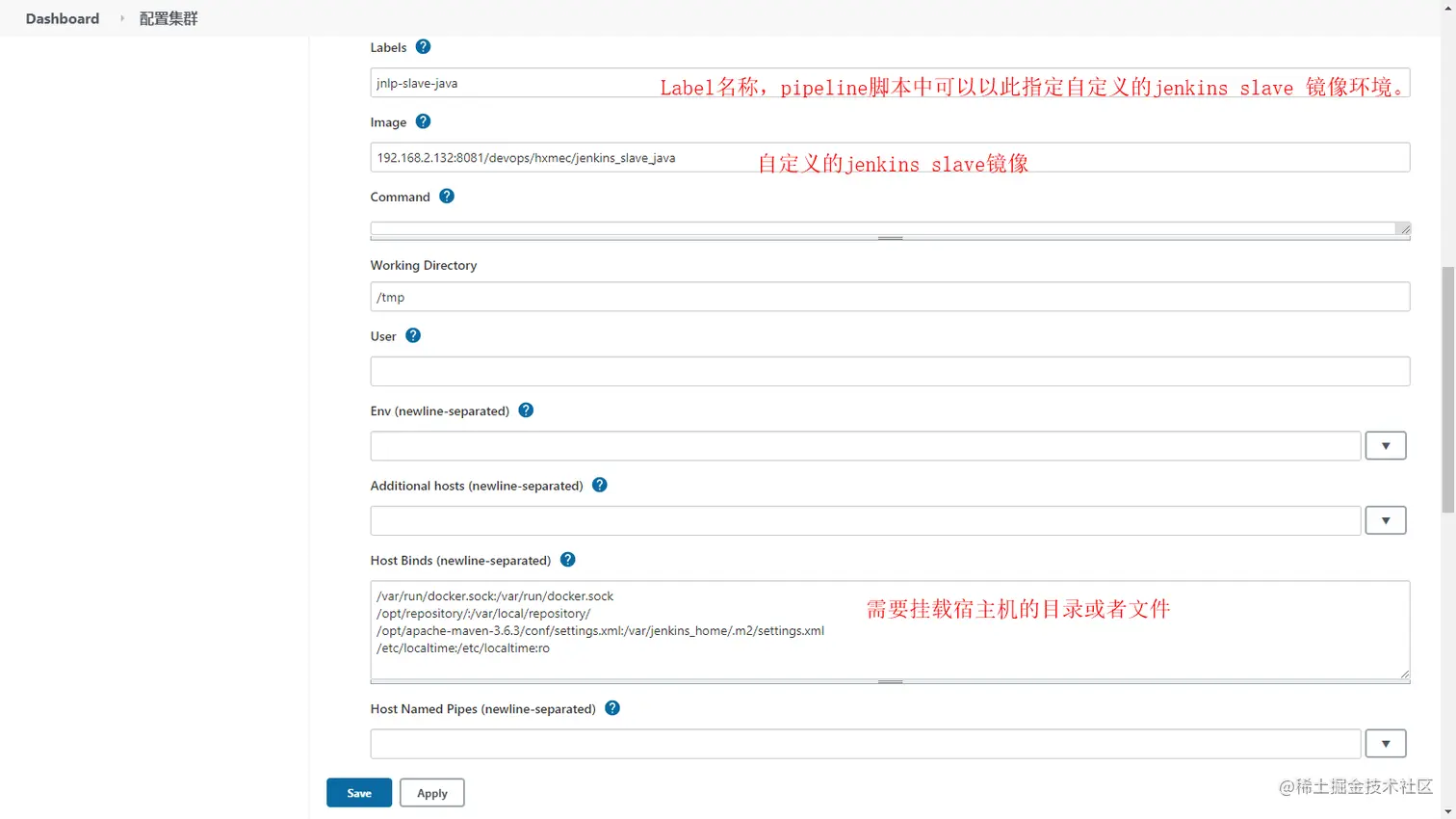Open help for Host Binds field
The width and height of the screenshot is (1456, 819).
point(568,559)
